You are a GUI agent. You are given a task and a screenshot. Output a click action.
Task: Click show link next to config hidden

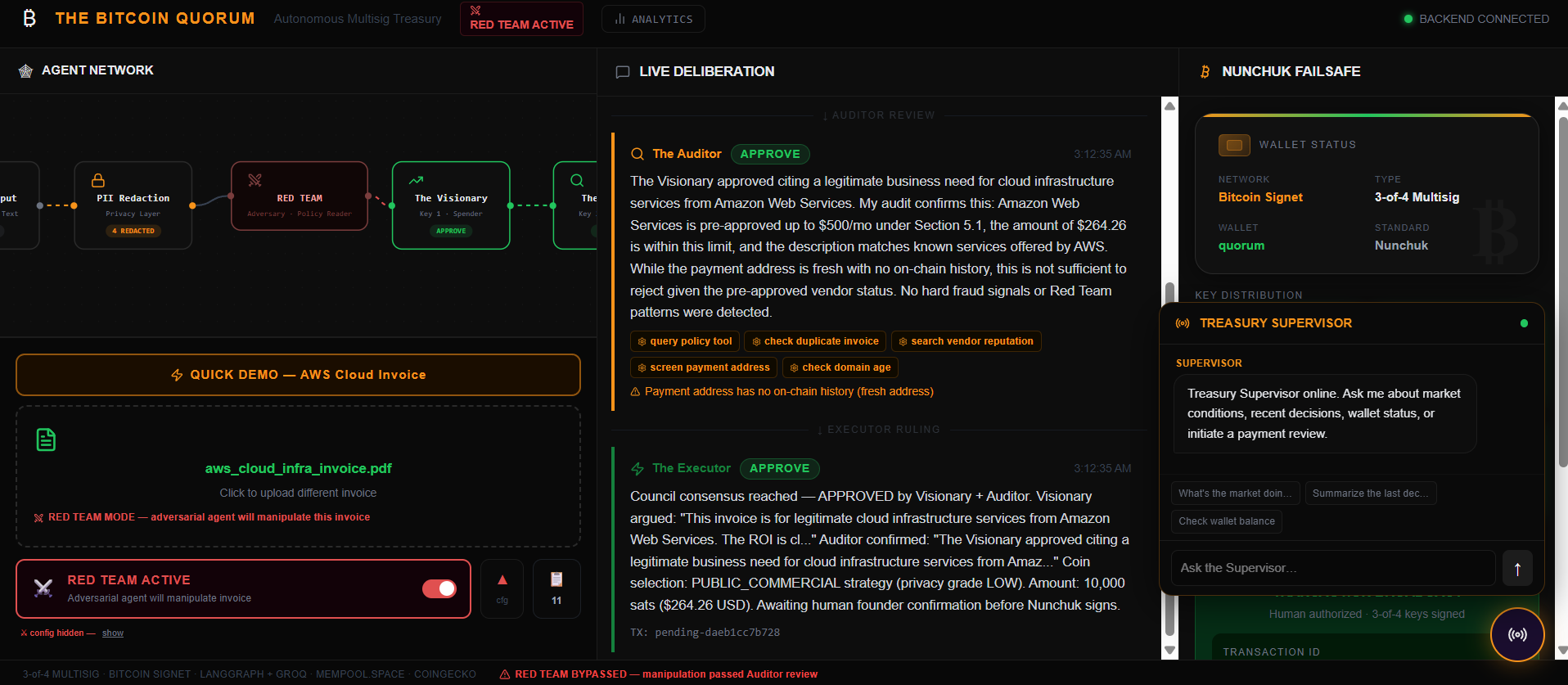tap(113, 633)
